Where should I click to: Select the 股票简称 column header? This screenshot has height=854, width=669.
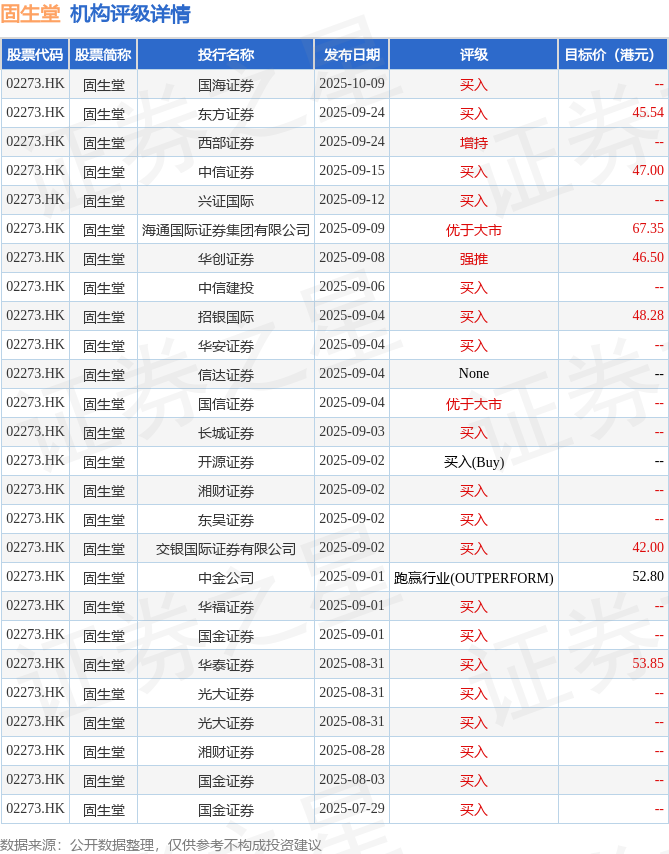(x=103, y=54)
